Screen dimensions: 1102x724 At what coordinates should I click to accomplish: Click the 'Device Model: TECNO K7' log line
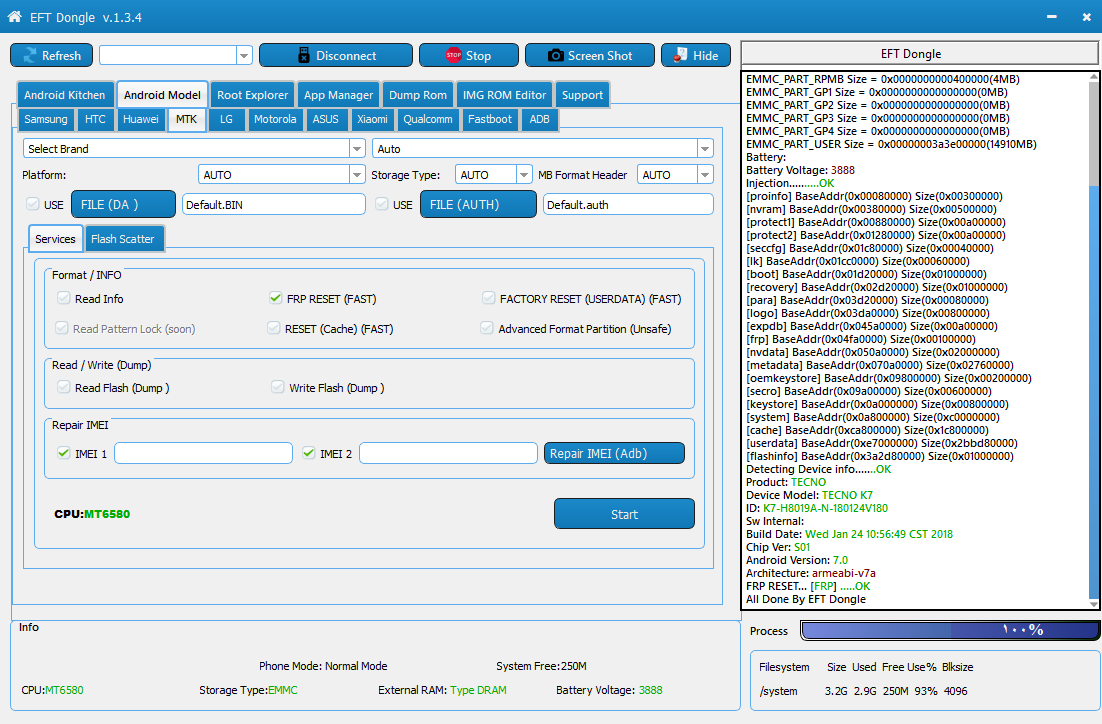[809, 495]
